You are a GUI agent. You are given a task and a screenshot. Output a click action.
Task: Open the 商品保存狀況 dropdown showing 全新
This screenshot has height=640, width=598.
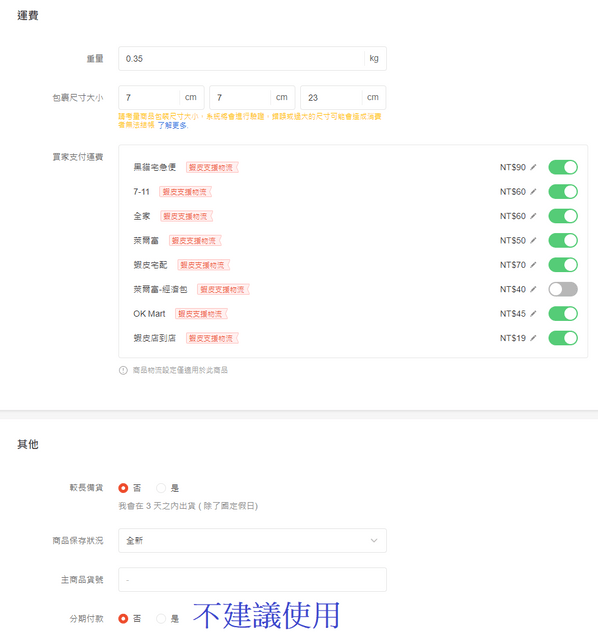[252, 540]
